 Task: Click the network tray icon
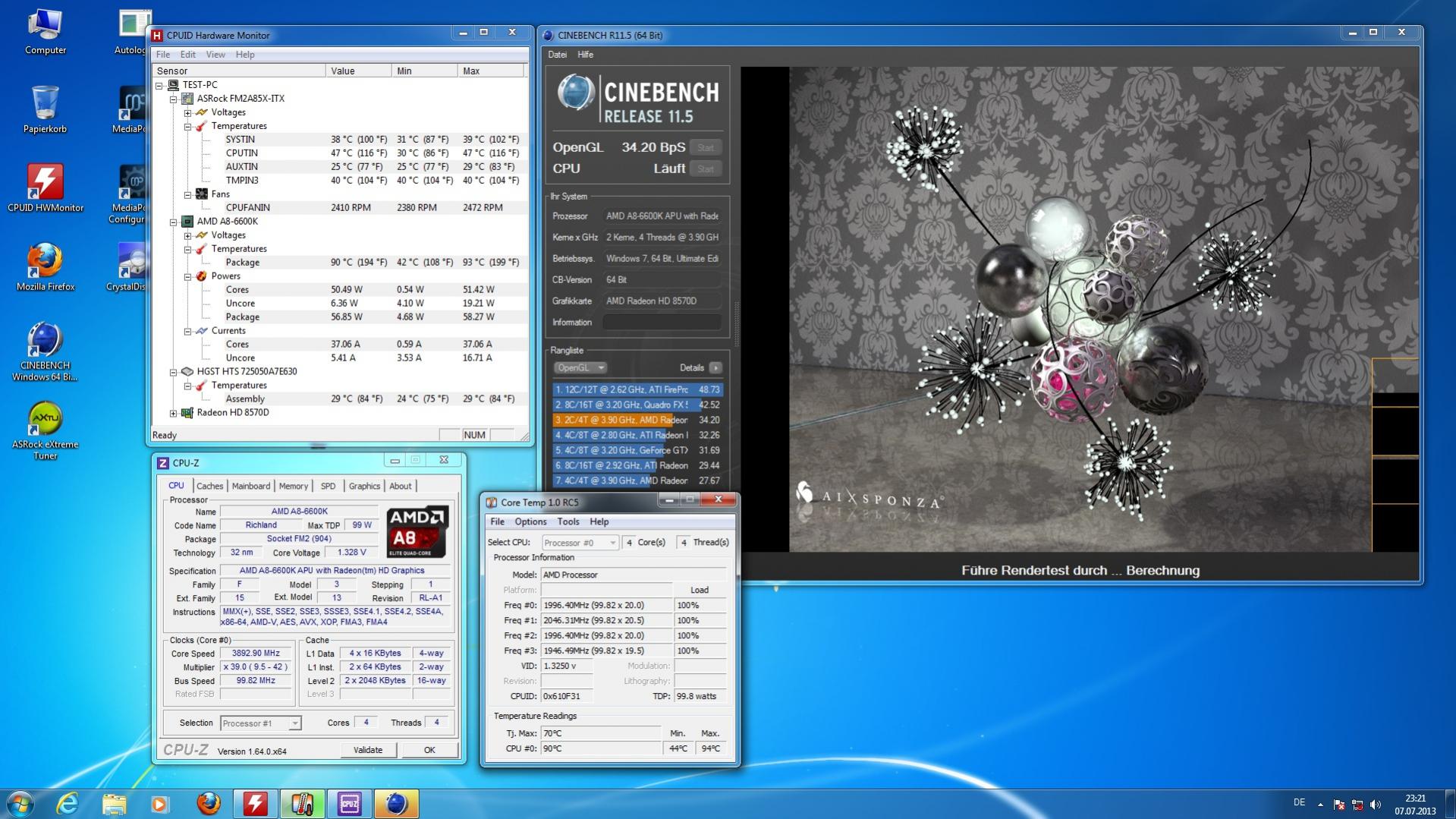(1357, 804)
